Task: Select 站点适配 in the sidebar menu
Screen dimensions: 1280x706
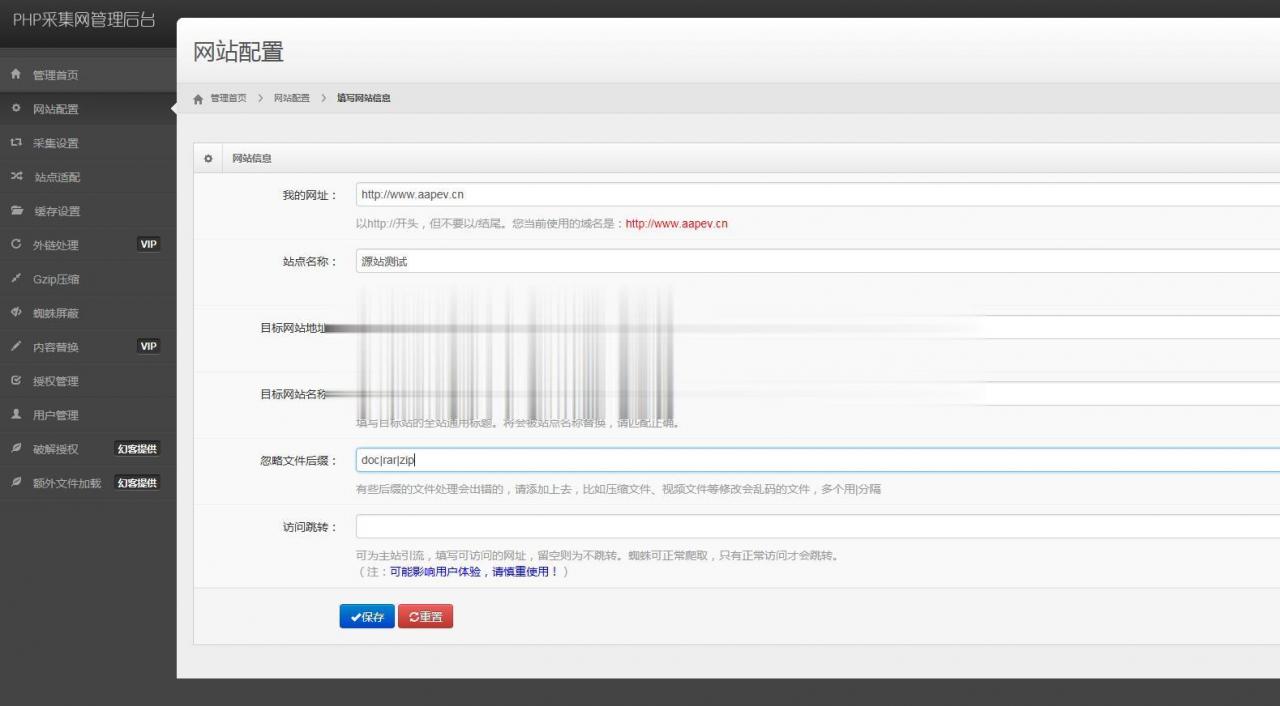Action: [88, 177]
